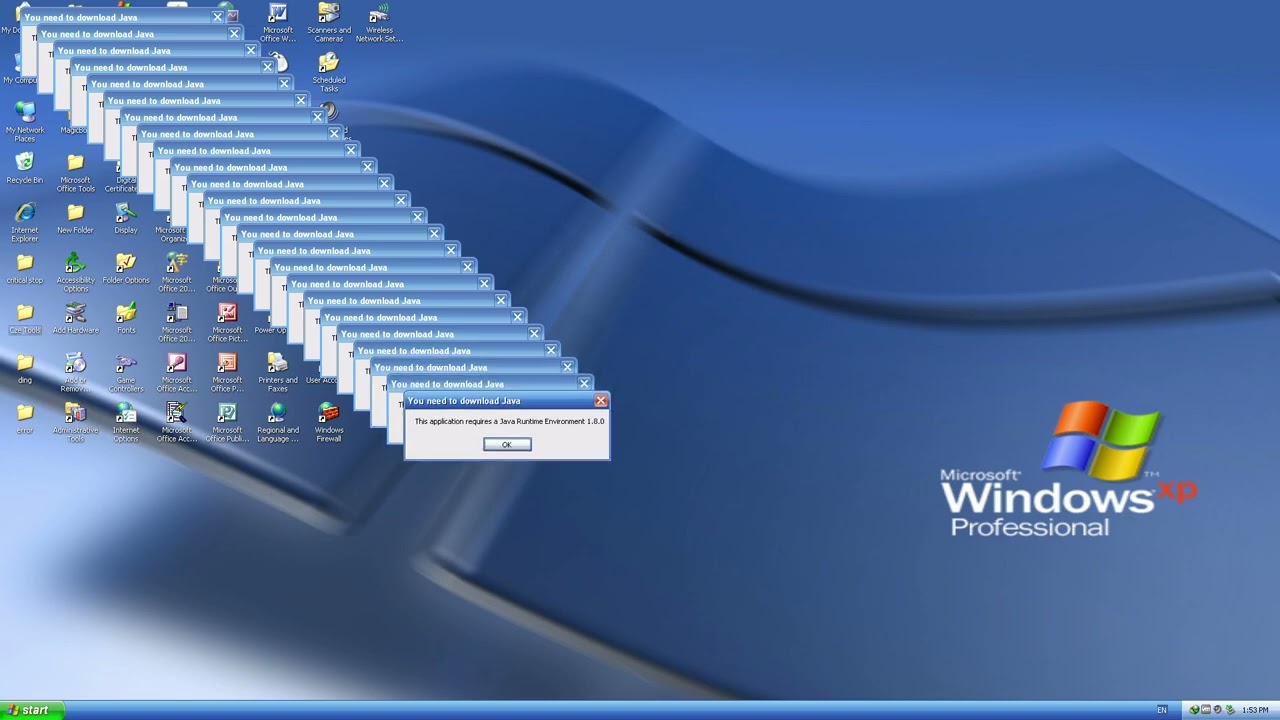The width and height of the screenshot is (1280, 720).
Task: Select the Add Hardware shortcut
Action: pos(75,318)
